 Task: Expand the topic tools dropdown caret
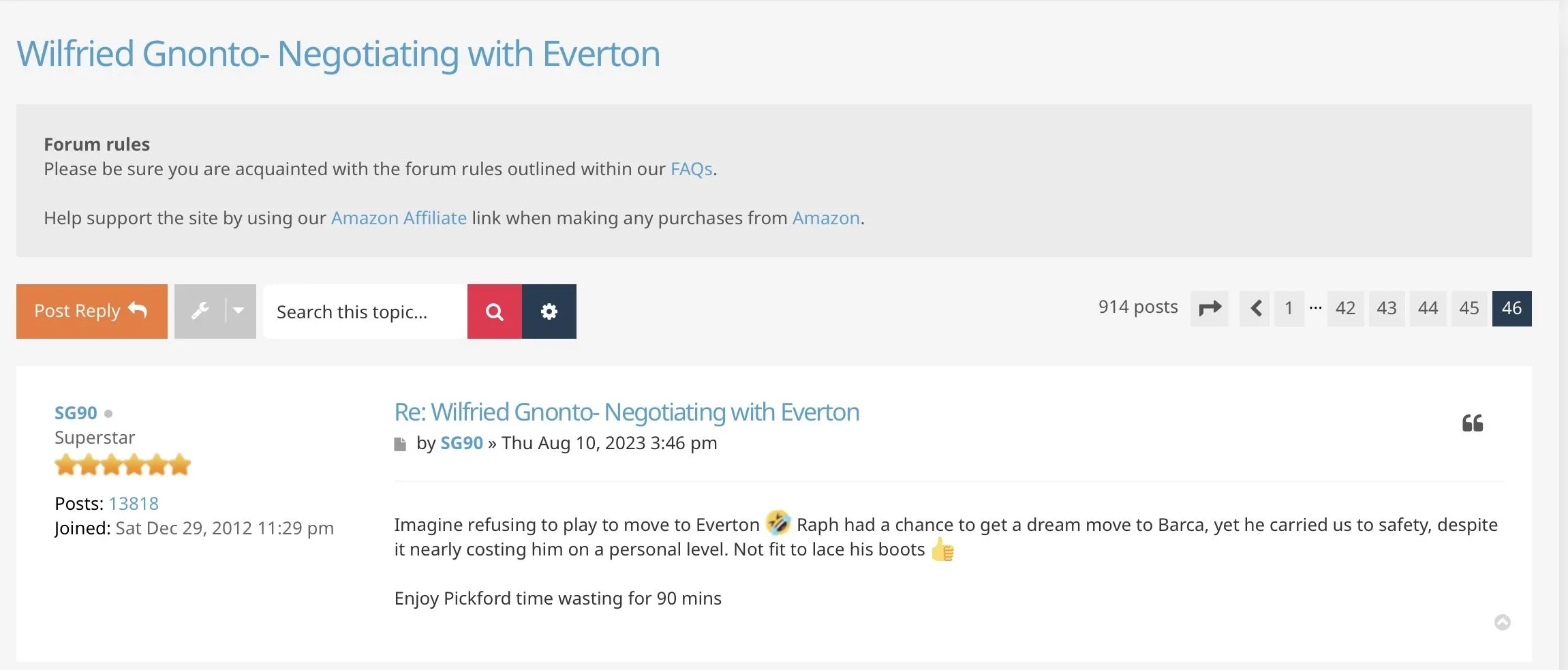pos(239,311)
